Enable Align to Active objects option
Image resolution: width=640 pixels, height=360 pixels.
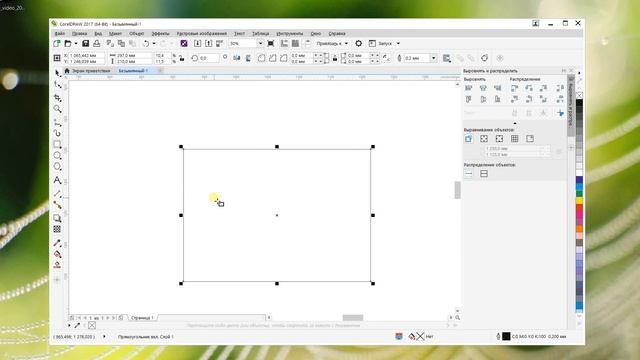(x=469, y=139)
